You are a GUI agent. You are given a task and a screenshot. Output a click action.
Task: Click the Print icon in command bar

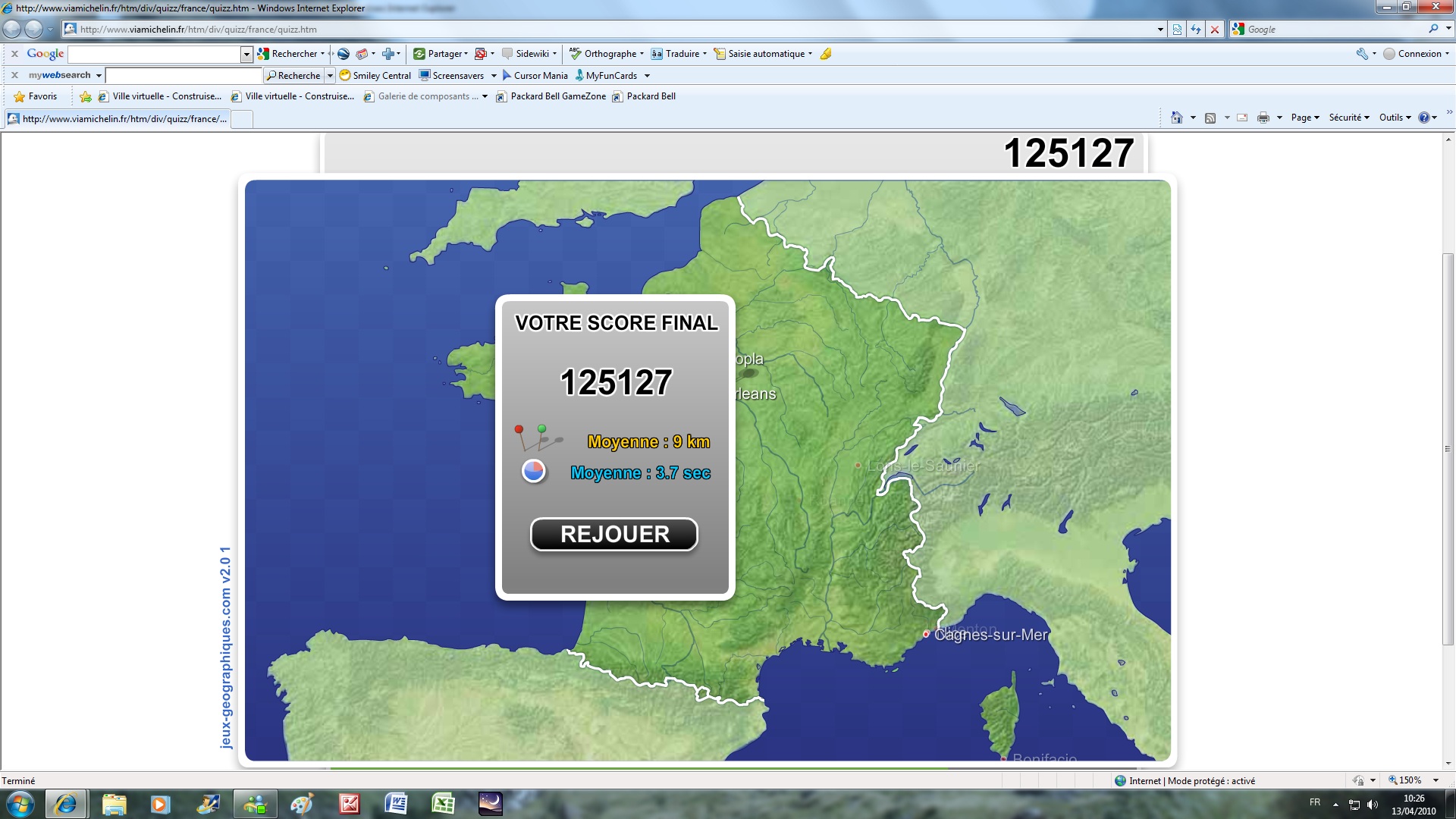(1263, 118)
